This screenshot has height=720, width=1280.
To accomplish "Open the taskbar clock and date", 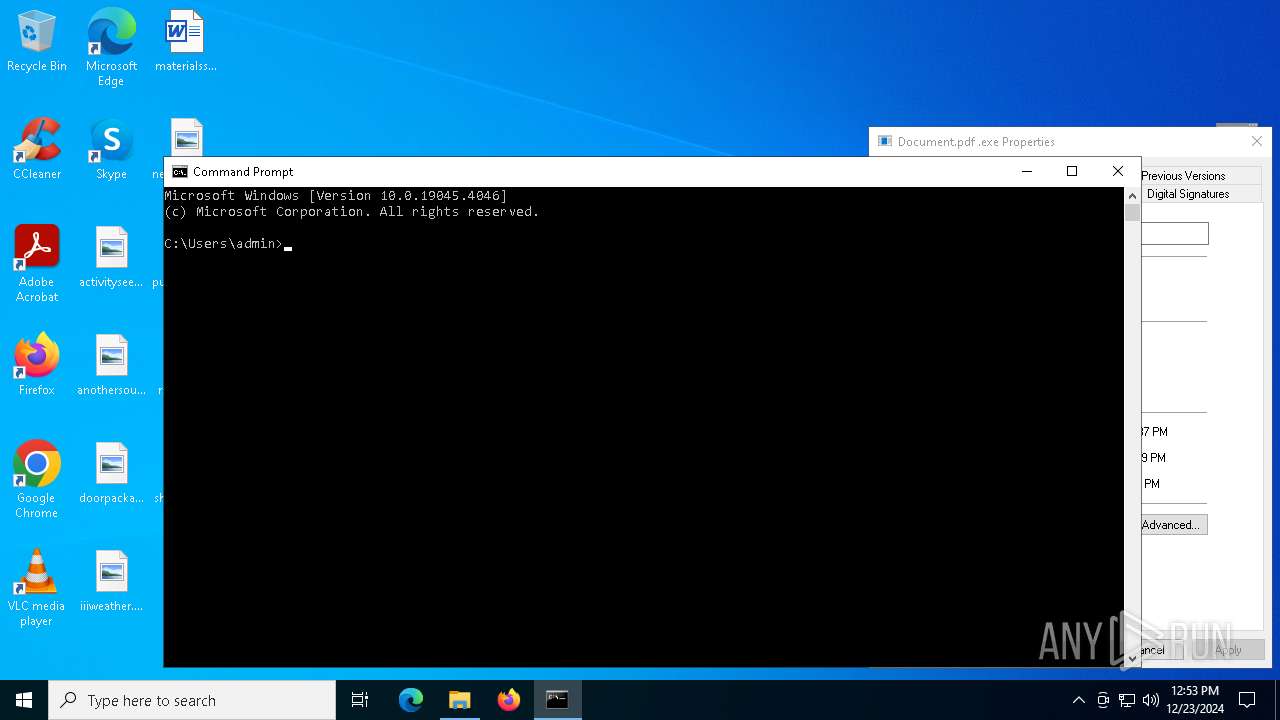I will tap(1195, 700).
